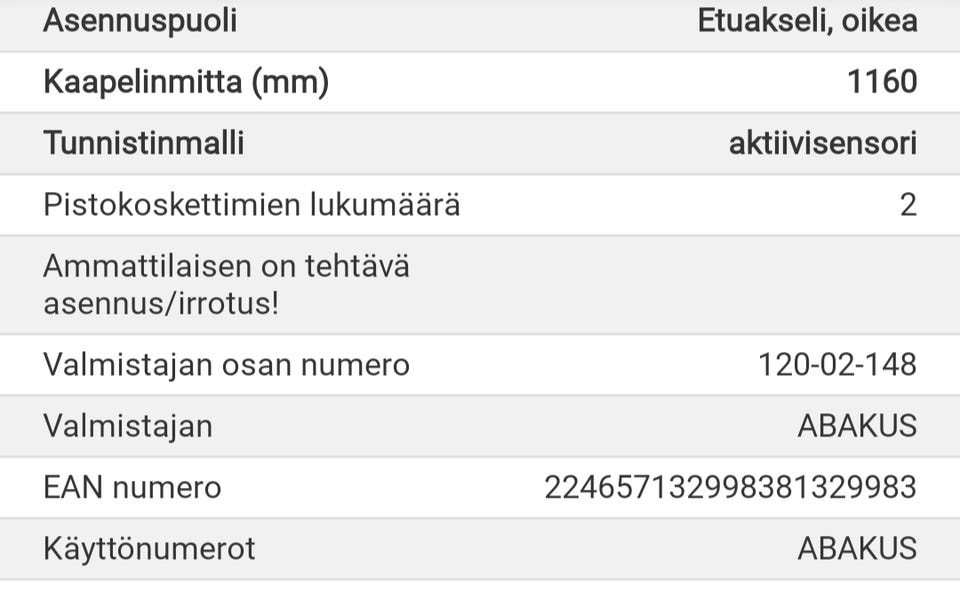Click the Valmistajan label
The image size is (960, 591).
point(127,426)
